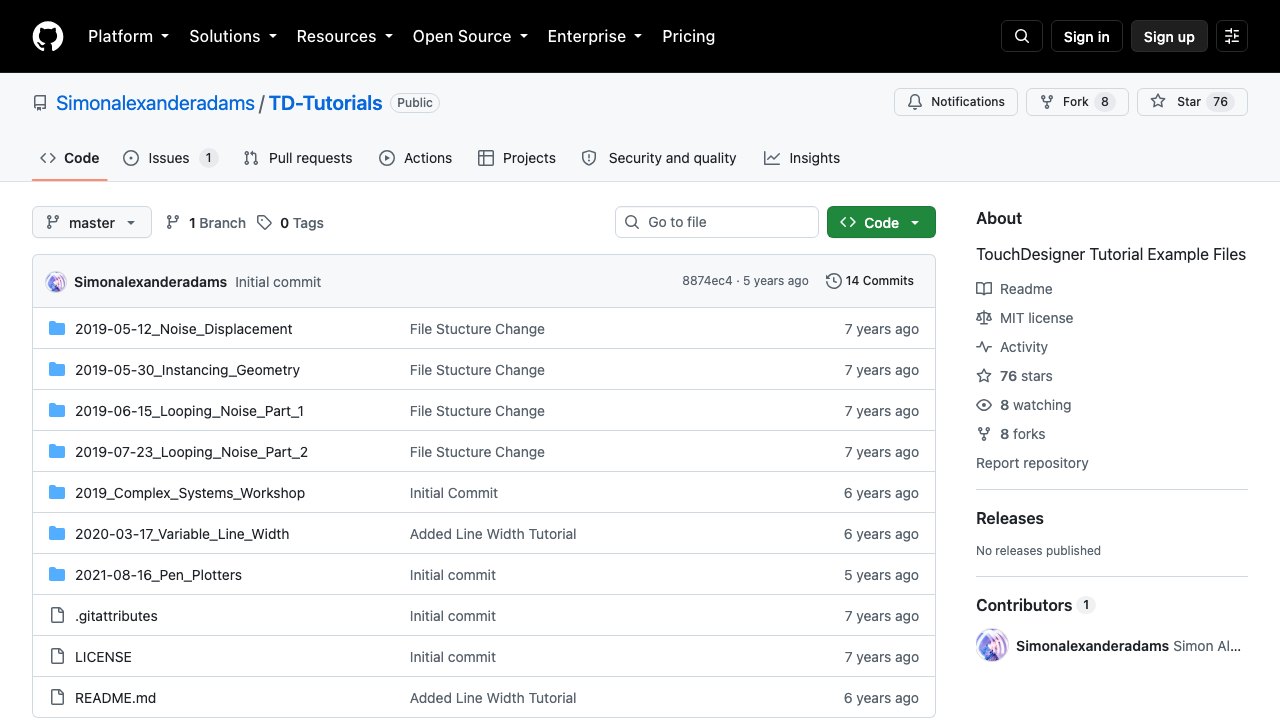This screenshot has height=720, width=1280.
Task: Open the Simonalexanderadams owner link in the header
Action: coord(155,103)
